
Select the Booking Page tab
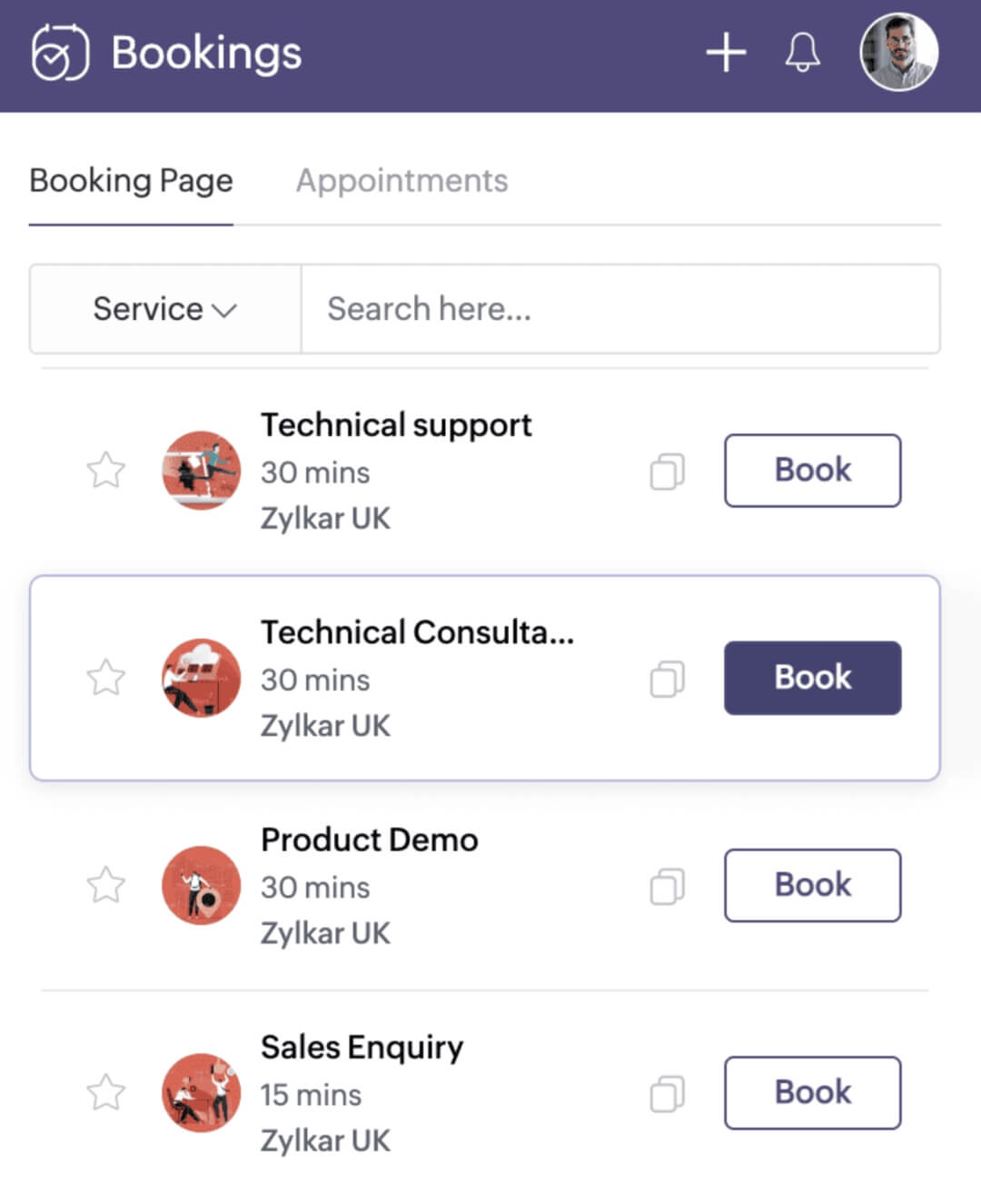point(131,181)
